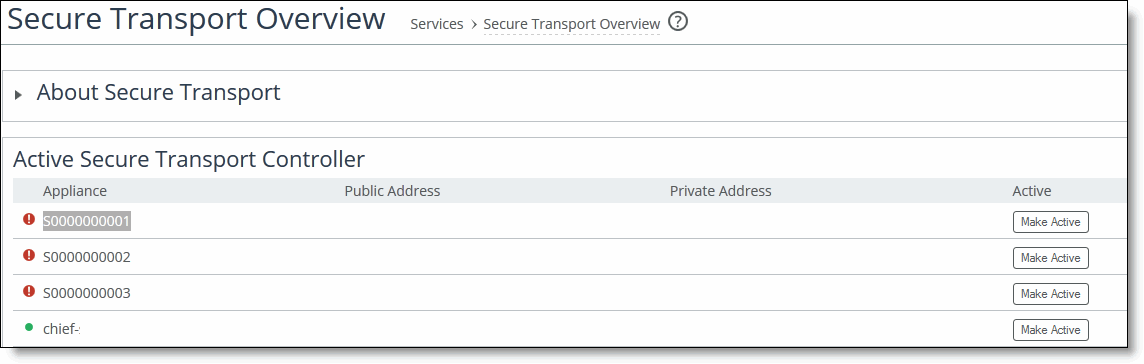The width and height of the screenshot is (1144, 364).
Task: Expand the About Secure Transport triangle
Action: 19,95
